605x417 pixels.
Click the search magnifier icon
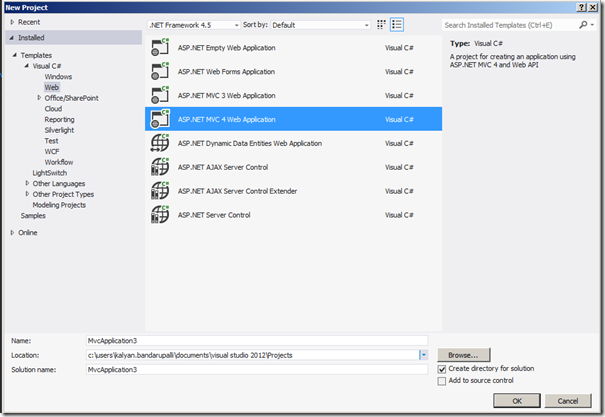[583, 25]
